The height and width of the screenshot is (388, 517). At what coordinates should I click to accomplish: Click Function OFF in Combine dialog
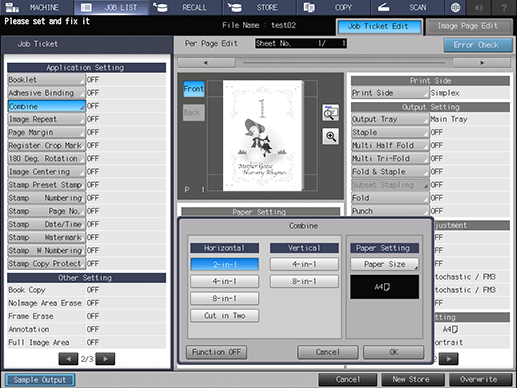216,352
